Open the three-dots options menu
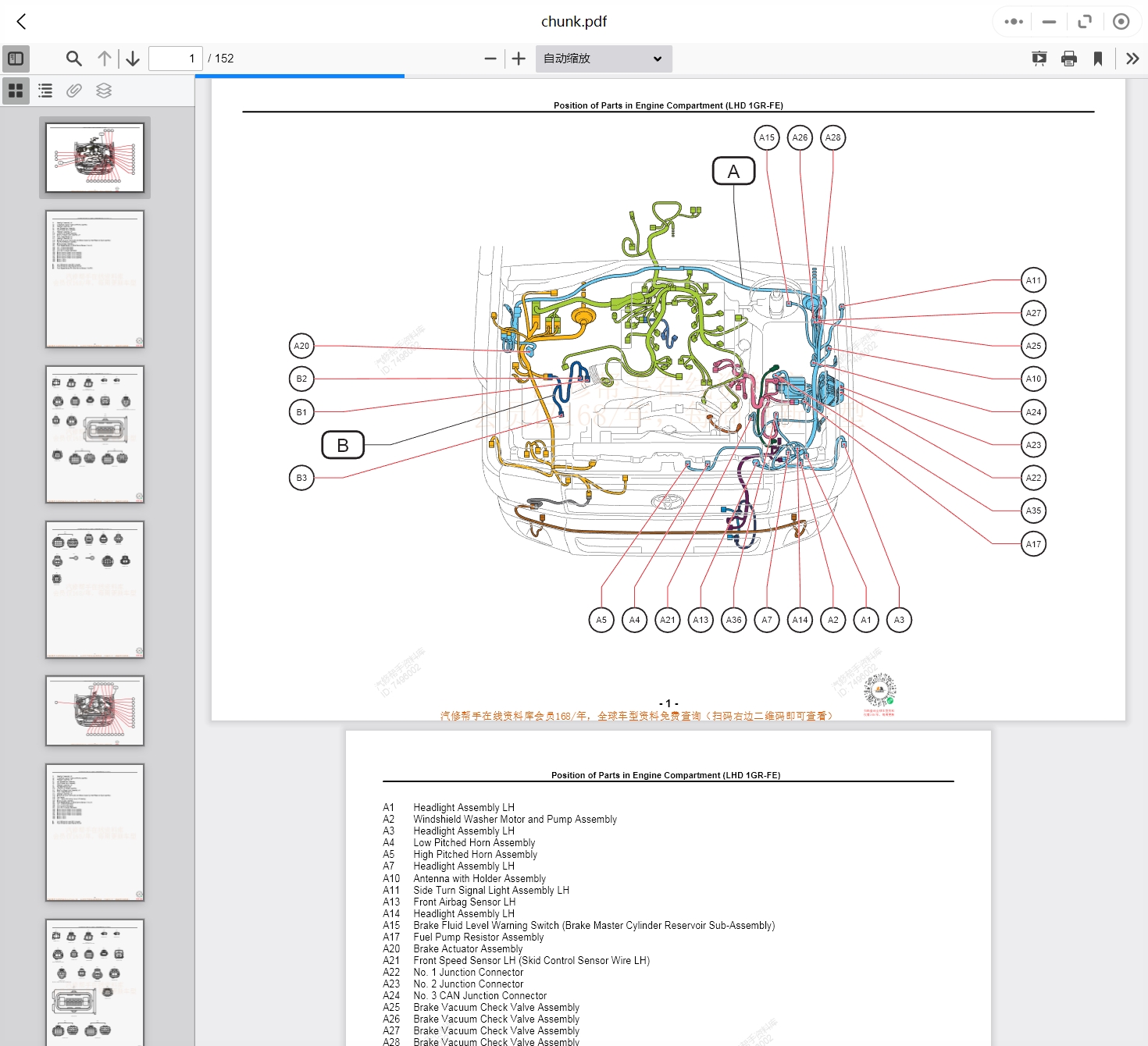1148x1046 pixels. point(1014,22)
